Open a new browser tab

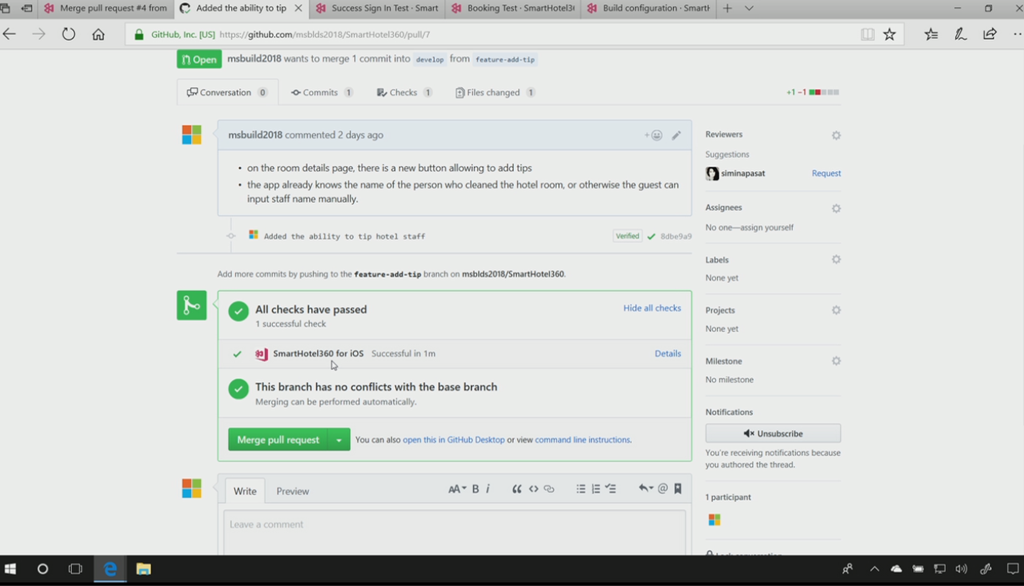(728, 8)
